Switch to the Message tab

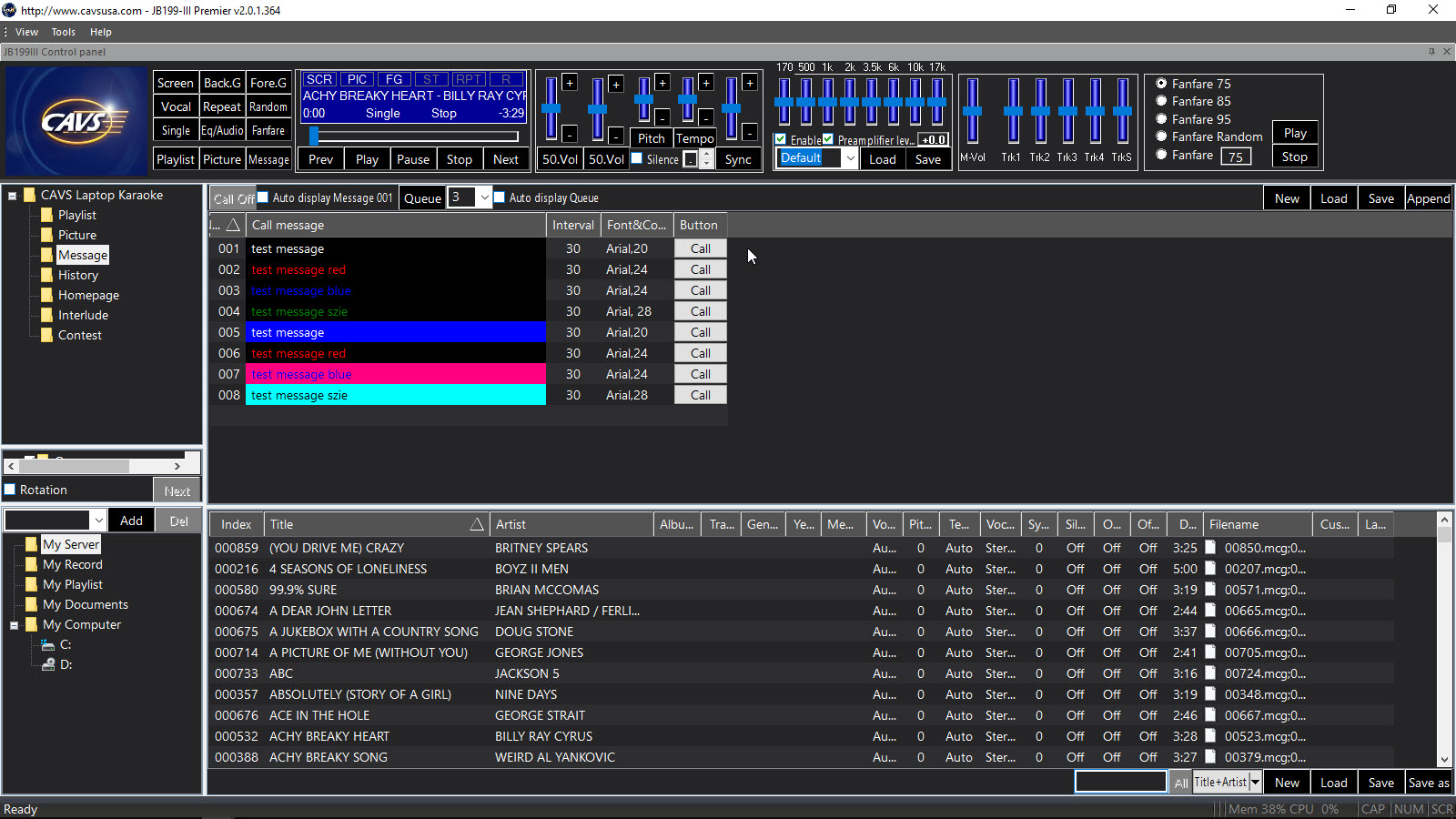click(268, 159)
